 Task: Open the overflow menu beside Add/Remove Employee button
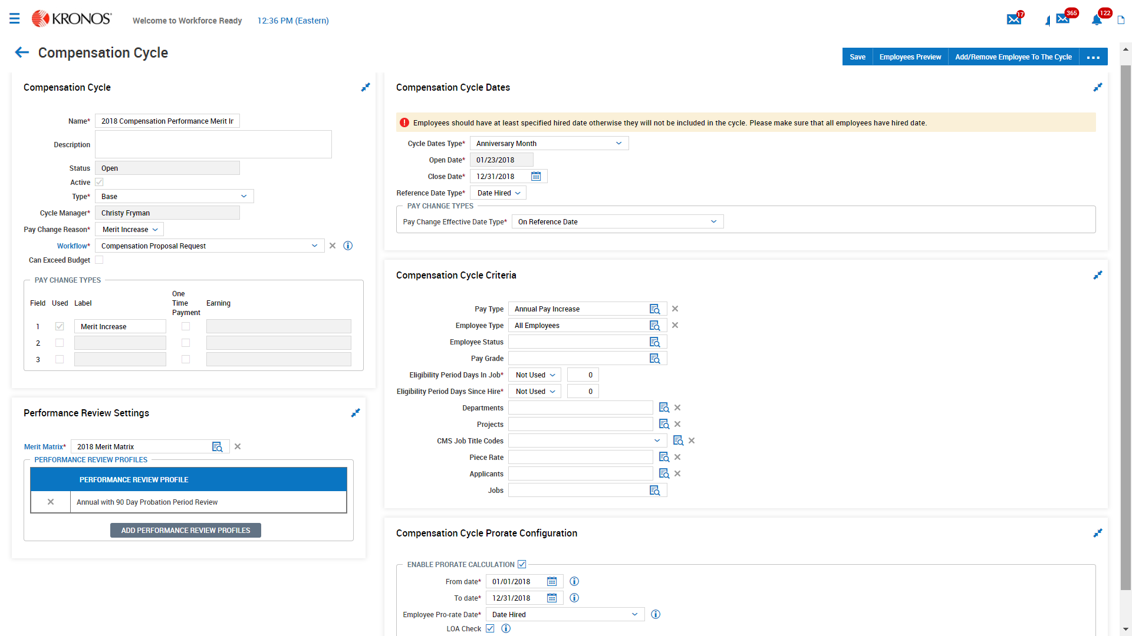pos(1093,57)
